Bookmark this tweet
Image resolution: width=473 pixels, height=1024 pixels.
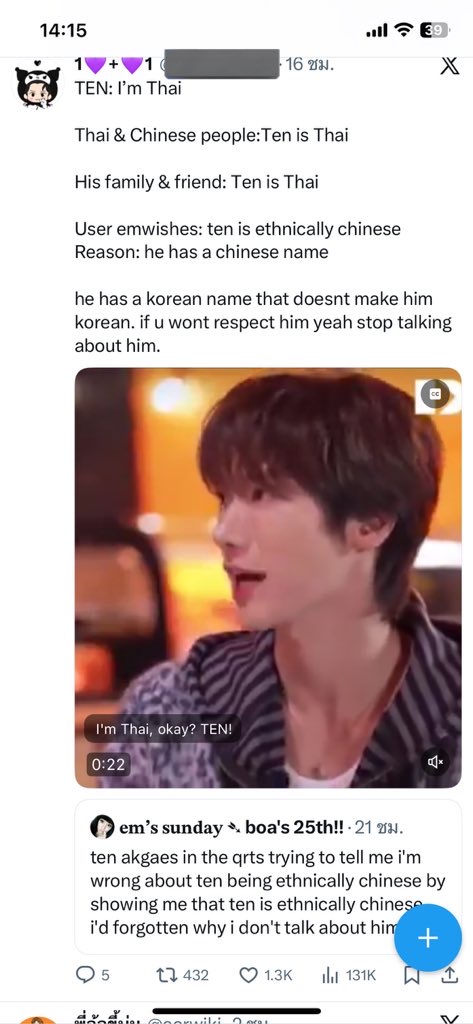click(x=411, y=975)
